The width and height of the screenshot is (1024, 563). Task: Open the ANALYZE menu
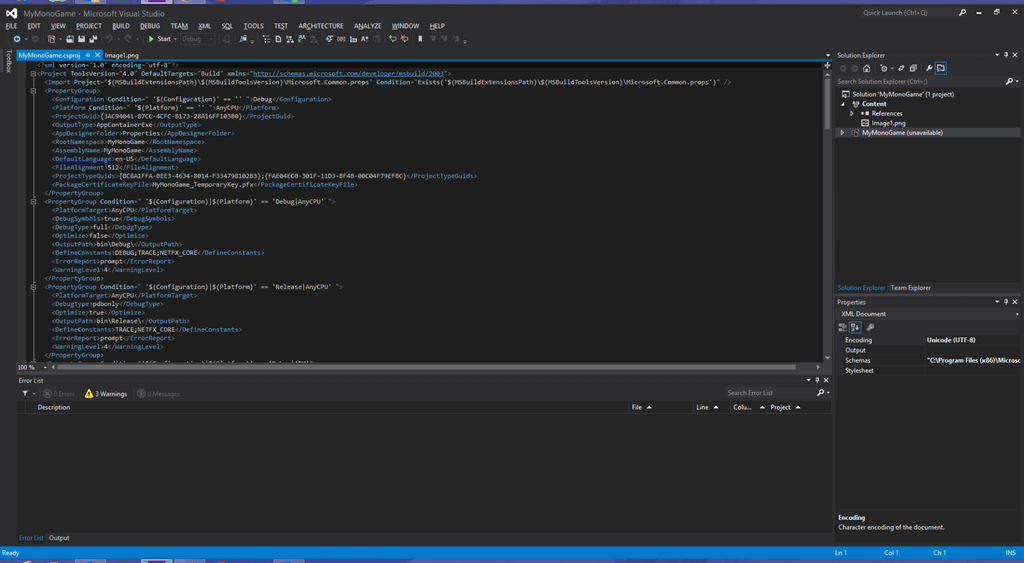coord(368,26)
